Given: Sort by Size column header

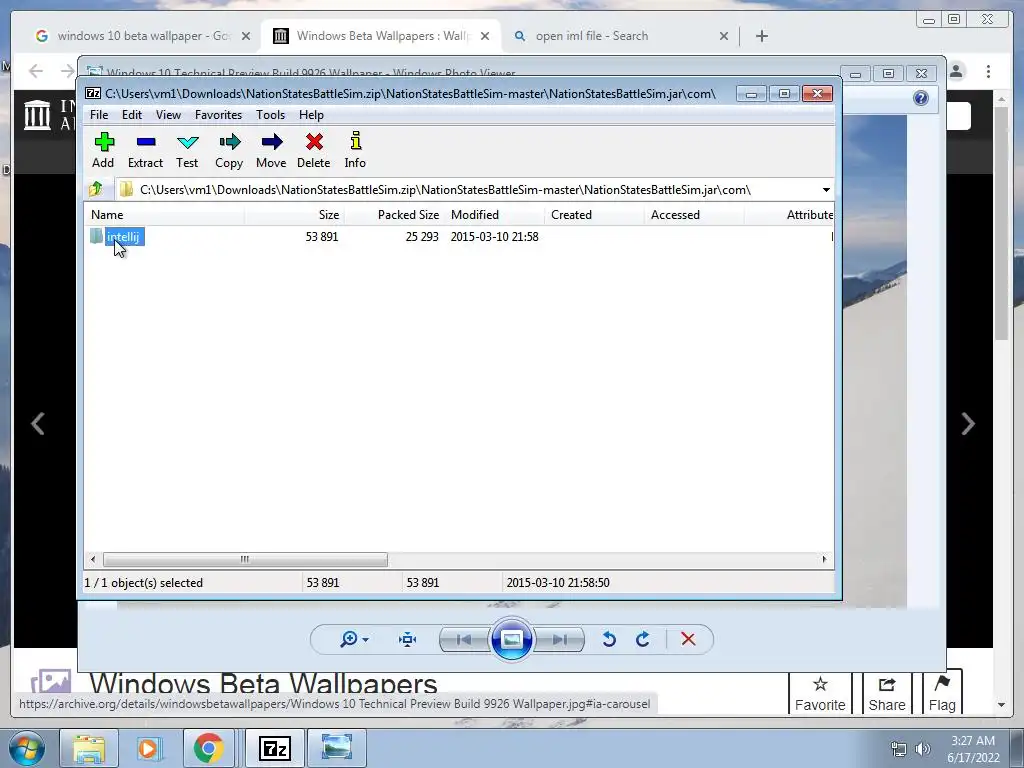Looking at the screenshot, I should pos(295,215).
